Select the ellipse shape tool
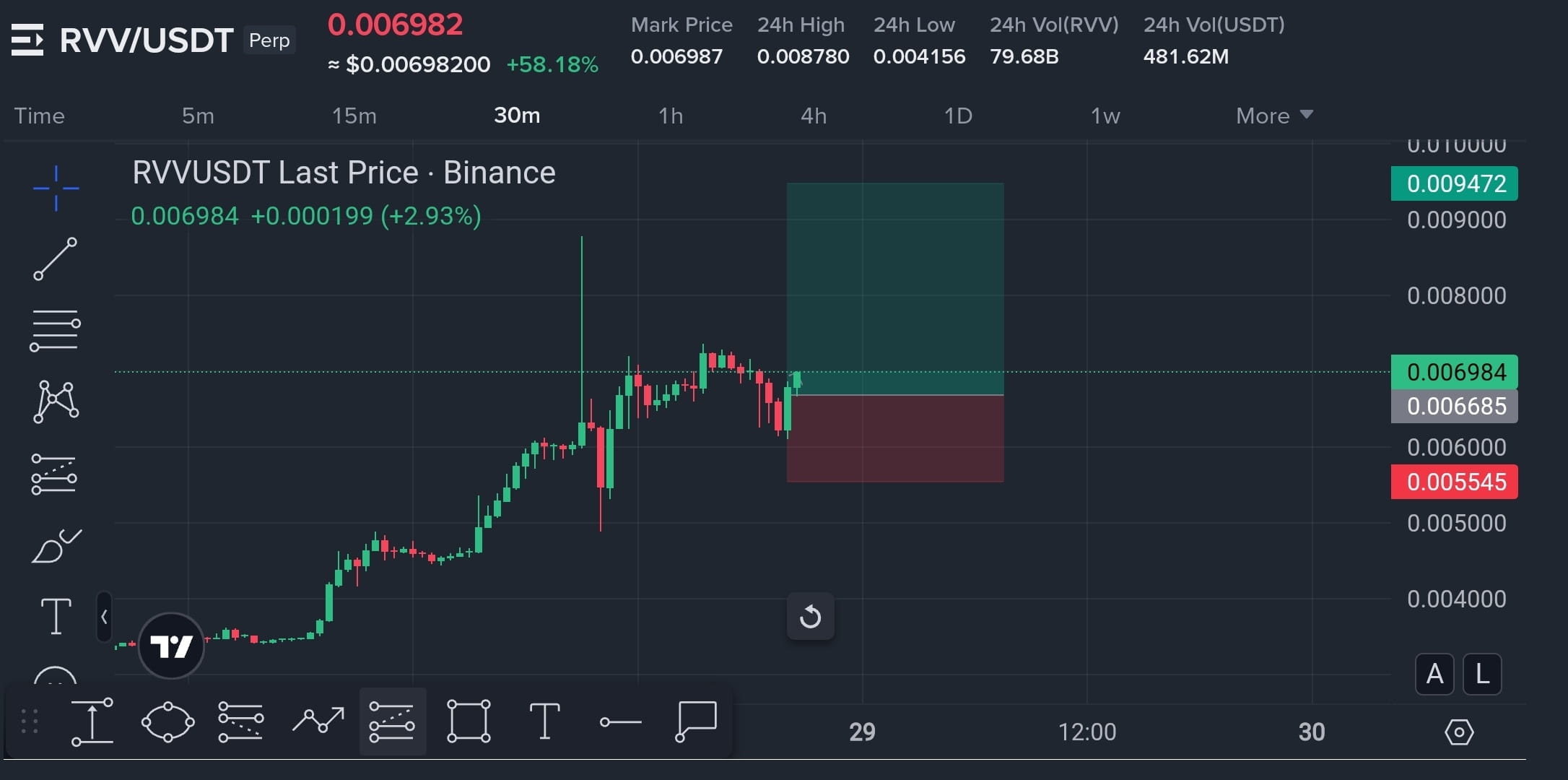This screenshot has height=780, width=1568. (x=167, y=721)
